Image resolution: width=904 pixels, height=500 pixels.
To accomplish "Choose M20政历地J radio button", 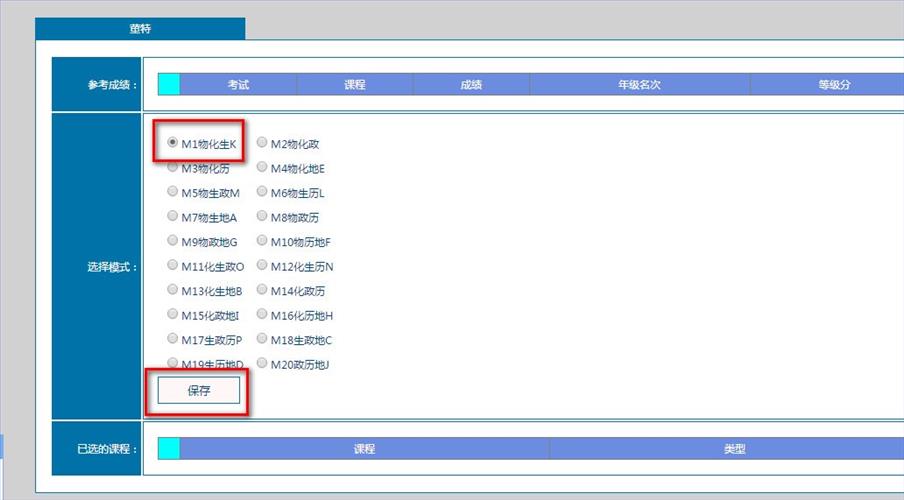I will coord(262,364).
